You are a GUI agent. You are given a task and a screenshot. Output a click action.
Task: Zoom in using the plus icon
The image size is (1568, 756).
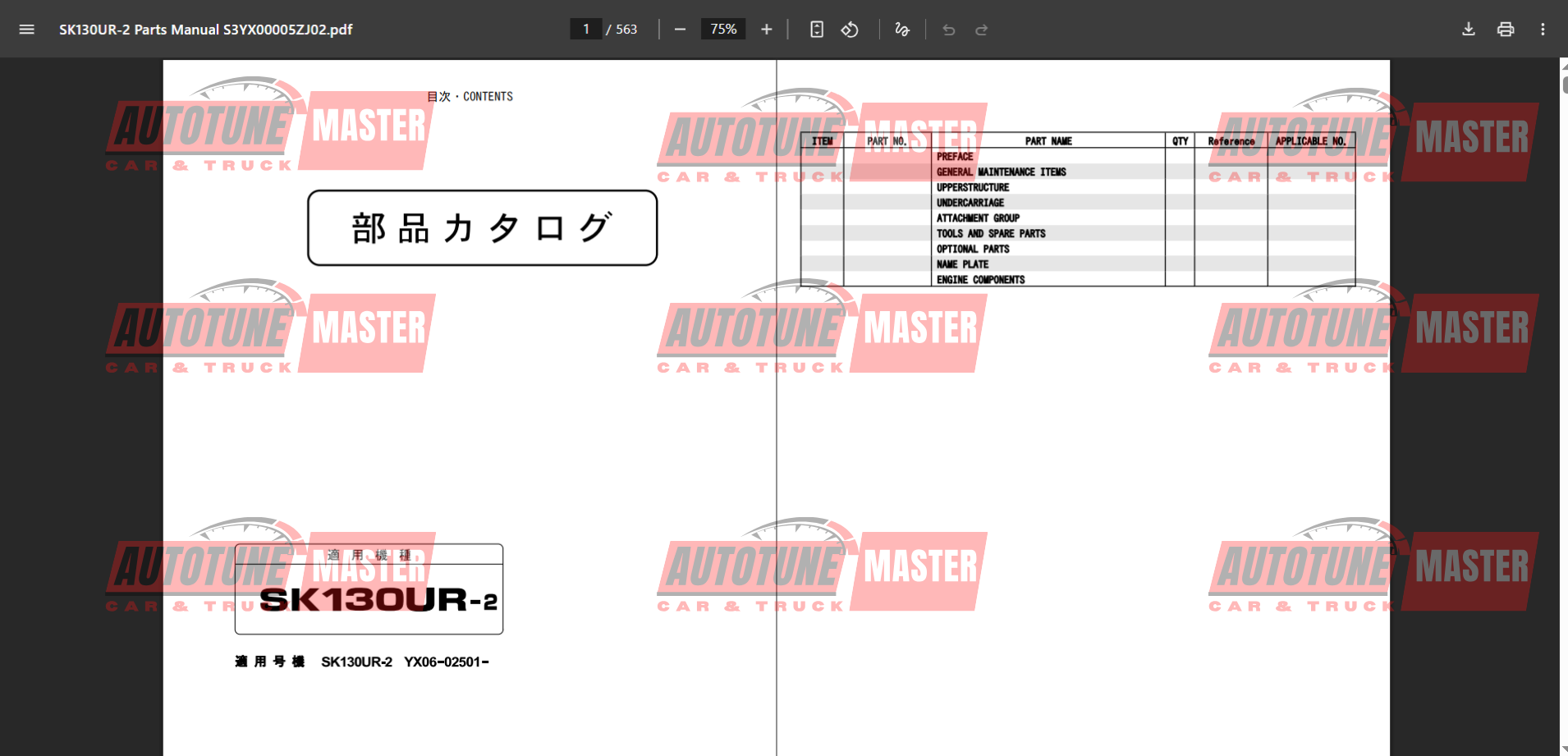pos(766,29)
